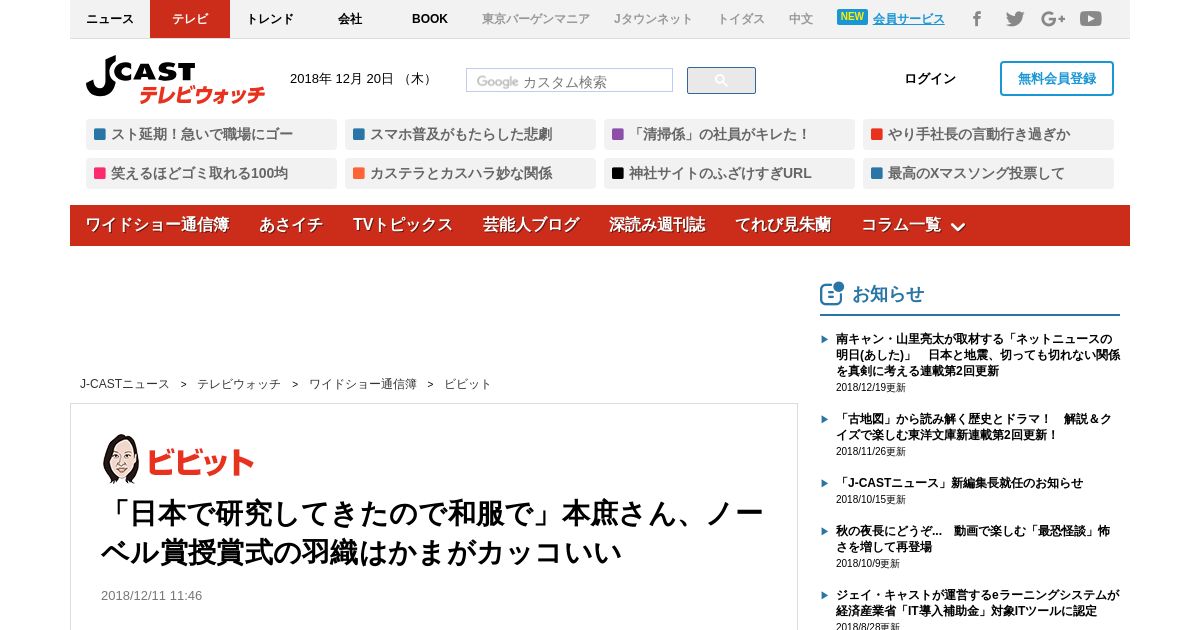Click J-CASTニュース breadcrumb

[125, 384]
